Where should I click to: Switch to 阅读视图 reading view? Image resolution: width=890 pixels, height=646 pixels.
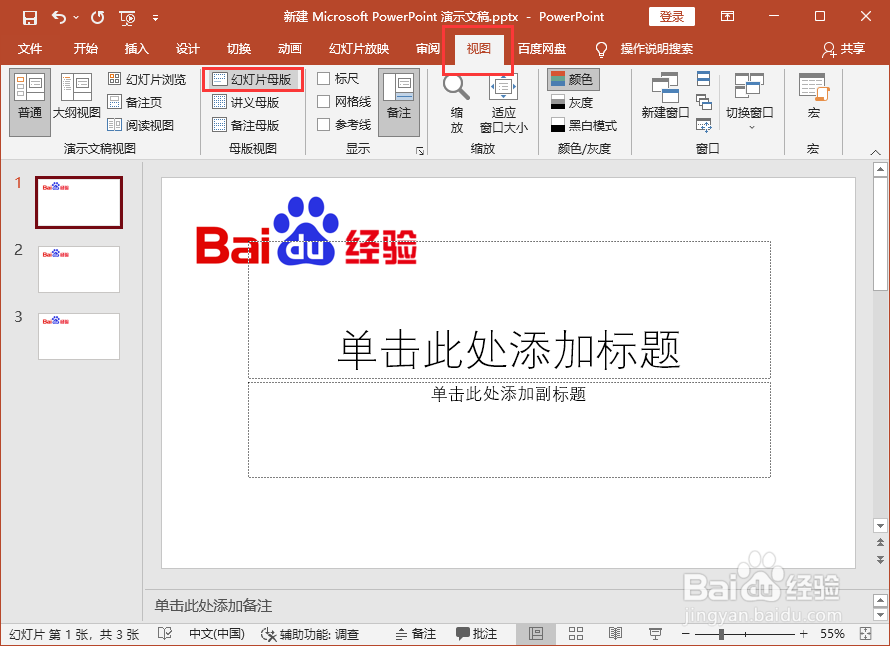pos(141,125)
